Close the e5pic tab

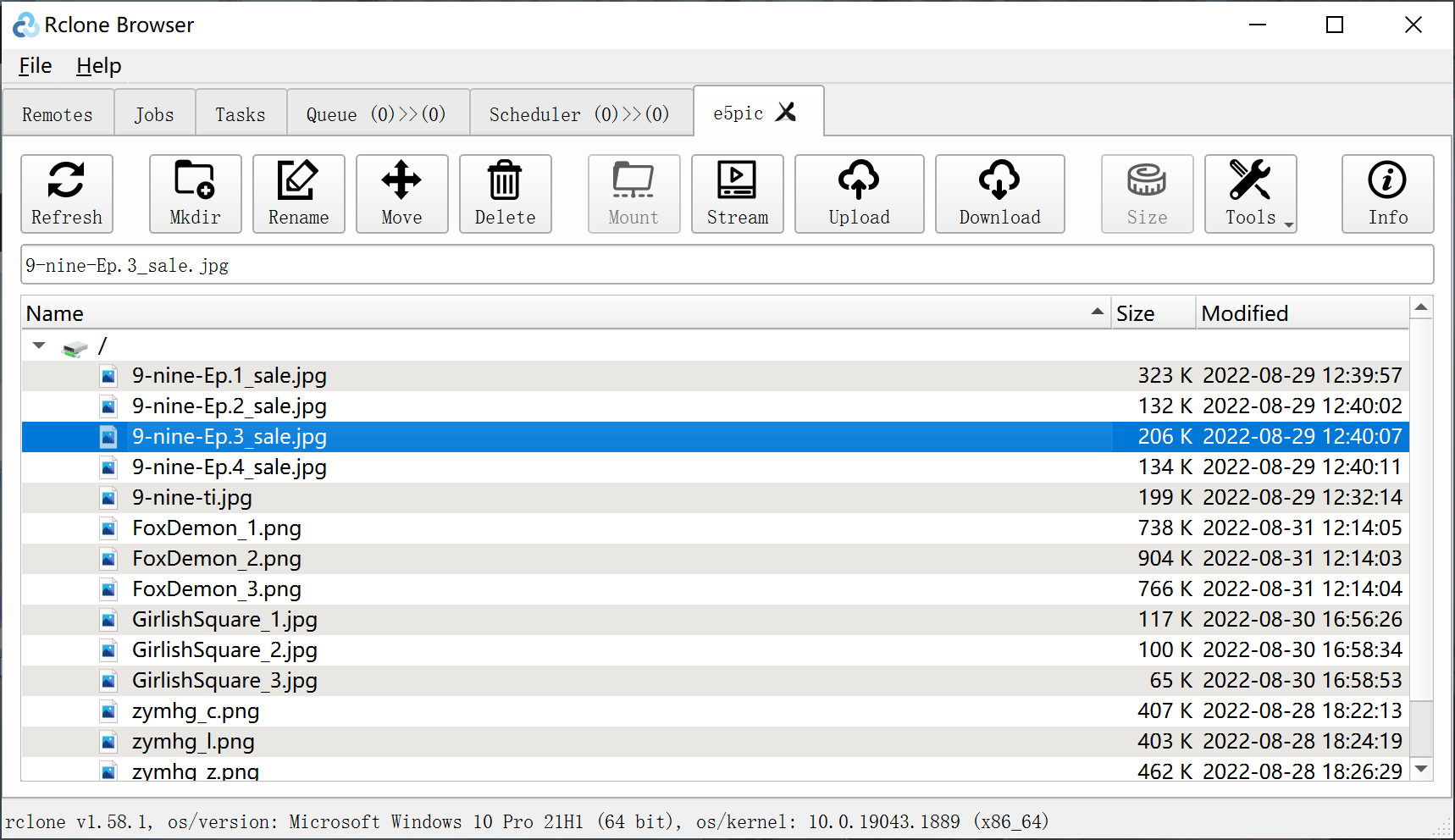(787, 113)
